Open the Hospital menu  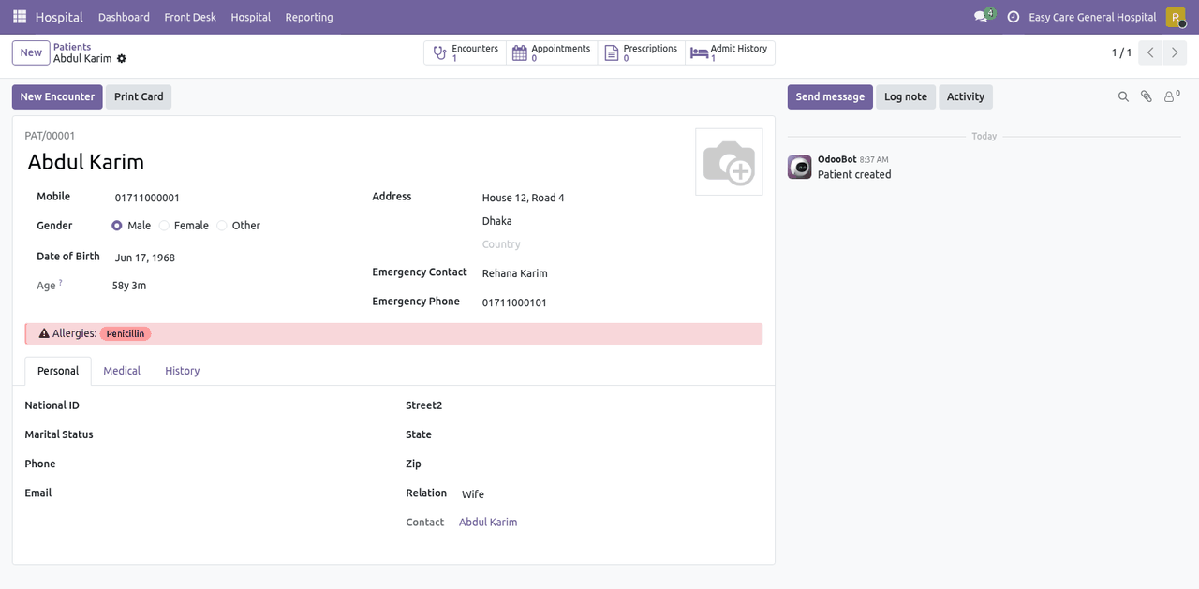tap(251, 17)
